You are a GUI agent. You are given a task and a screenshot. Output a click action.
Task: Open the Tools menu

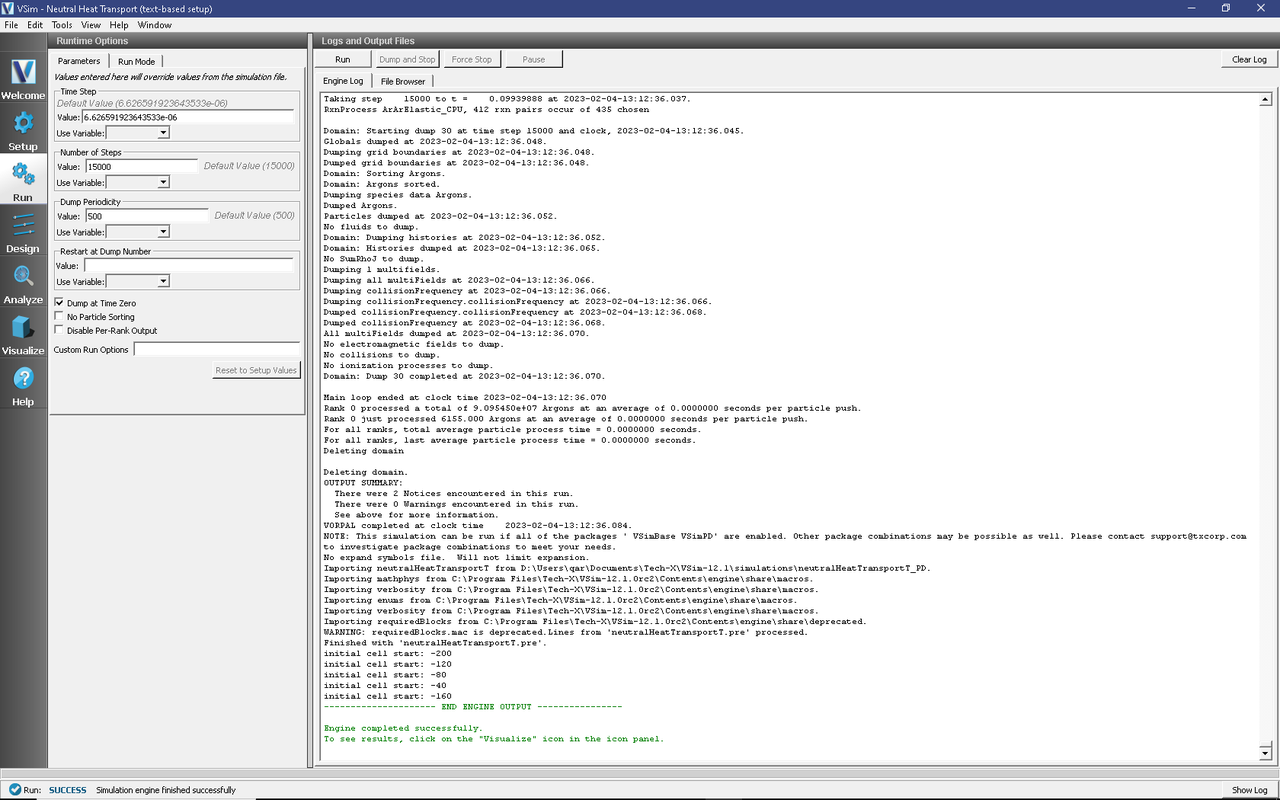(x=62, y=24)
